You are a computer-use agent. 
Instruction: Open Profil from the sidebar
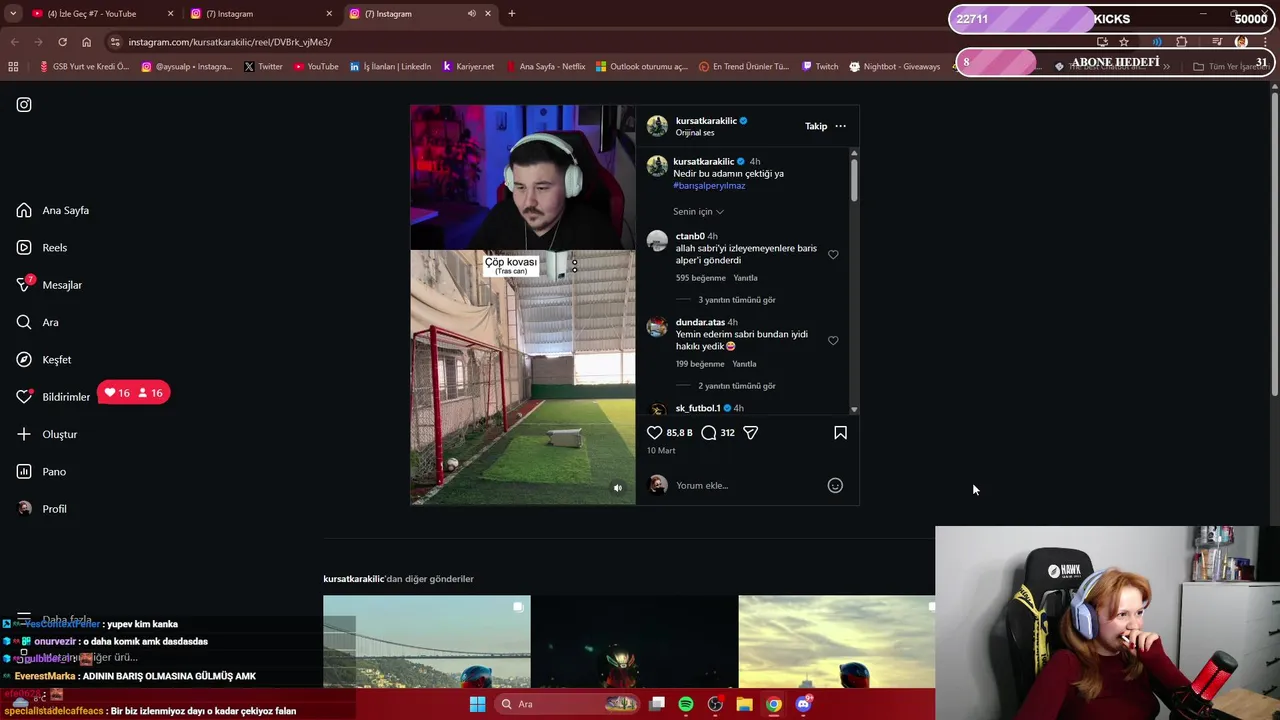[42, 508]
